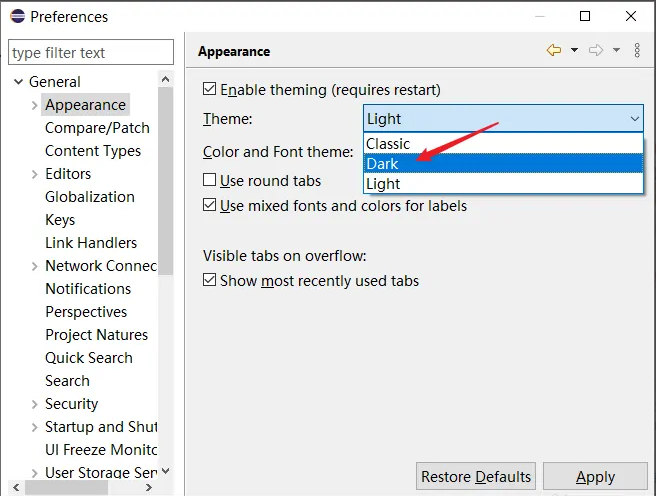The image size is (656, 496).
Task: Uncheck Use mixed fonts and colors
Action: coord(210,205)
